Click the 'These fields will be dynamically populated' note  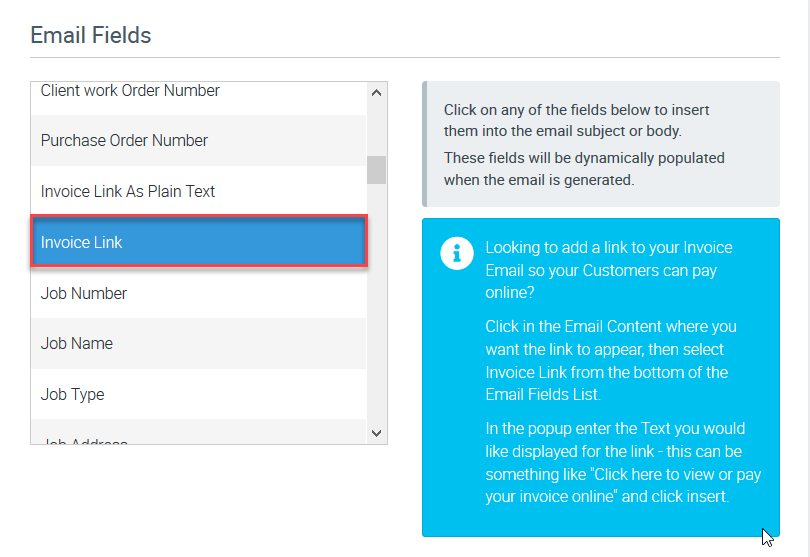(584, 169)
